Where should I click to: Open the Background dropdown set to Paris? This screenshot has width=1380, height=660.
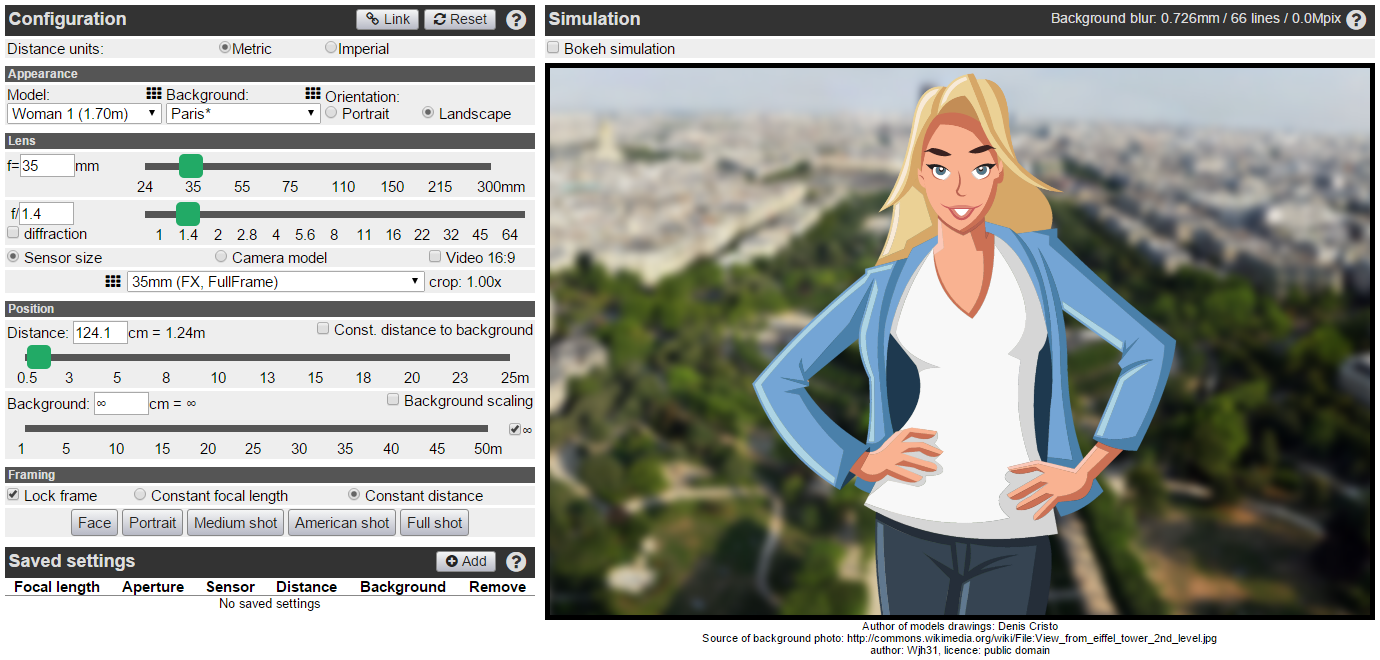[x=242, y=114]
